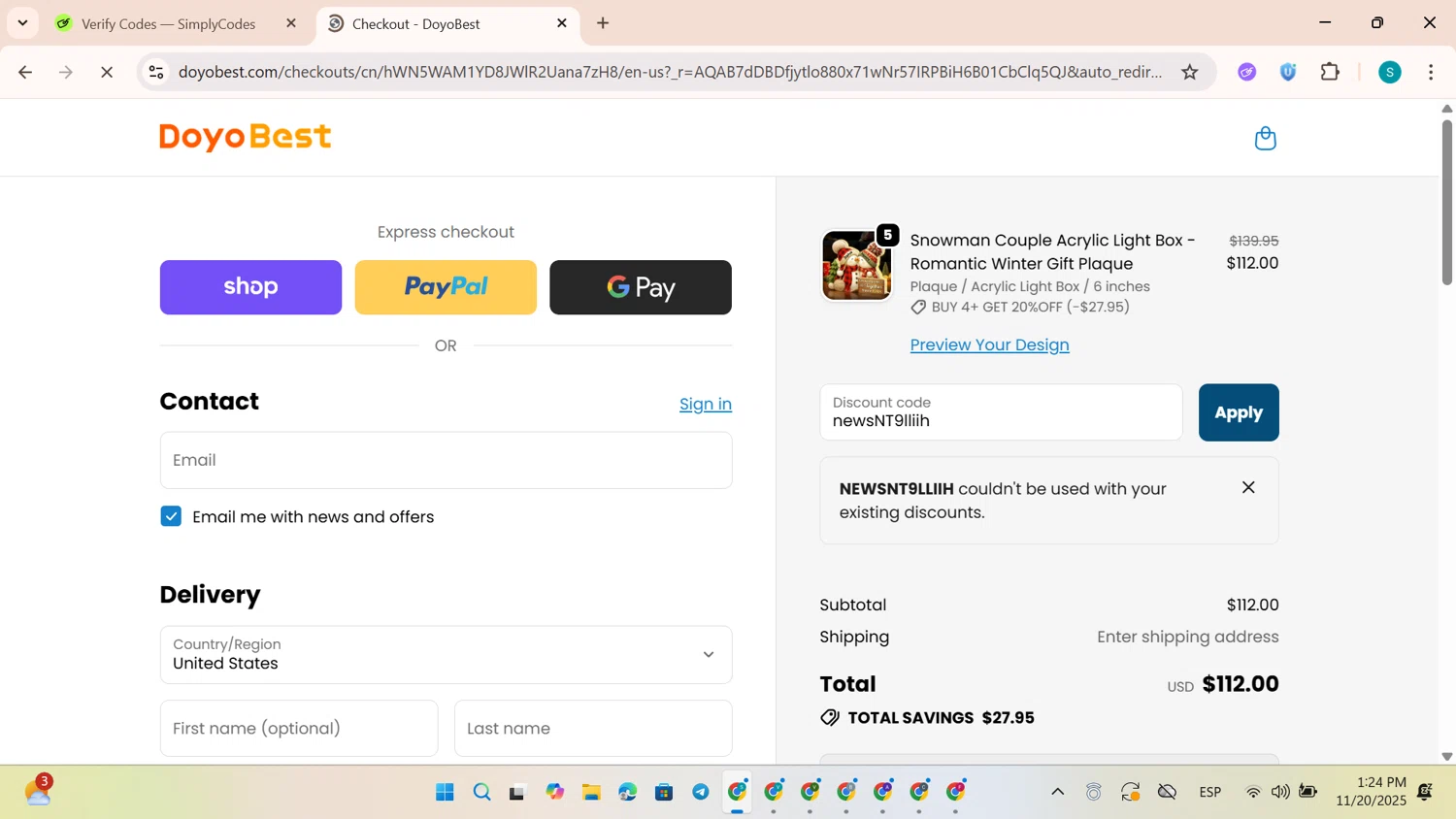Click the purple circular extension icon
Image resolution: width=1456 pixels, height=819 pixels.
pyautogui.click(x=1246, y=72)
